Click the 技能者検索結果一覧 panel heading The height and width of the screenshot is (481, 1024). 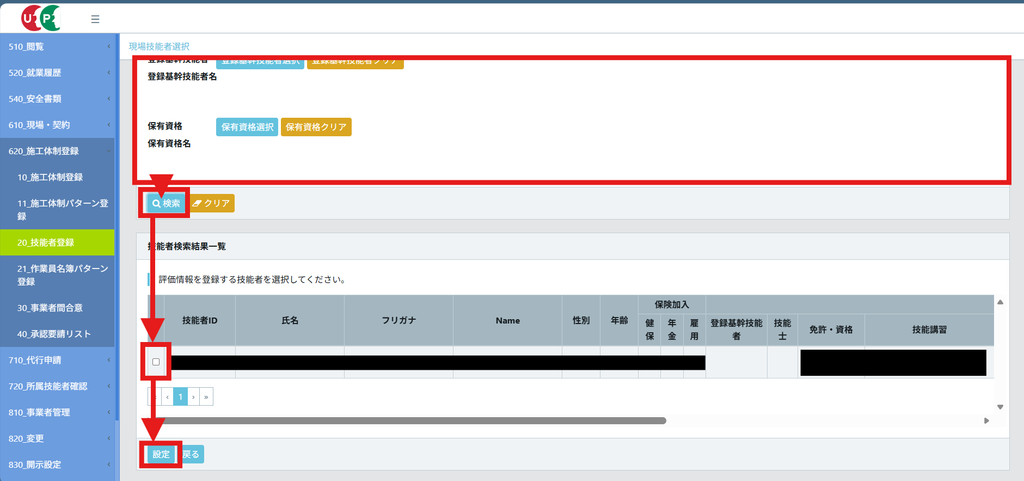coord(187,247)
